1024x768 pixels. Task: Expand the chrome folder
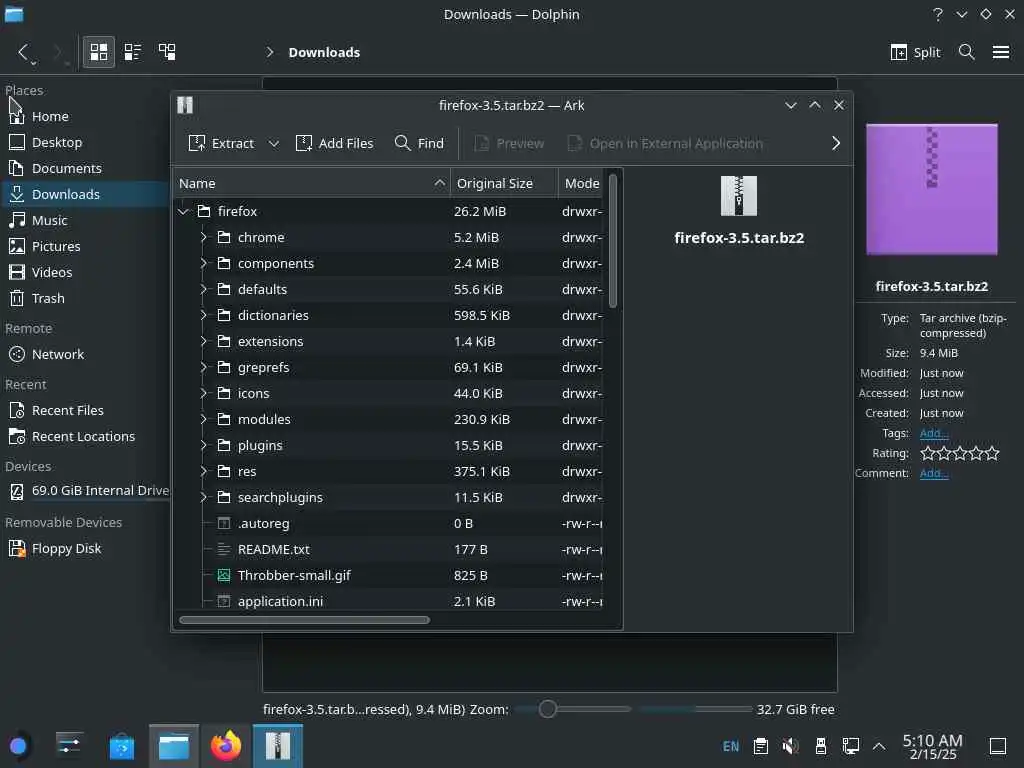[x=203, y=237]
